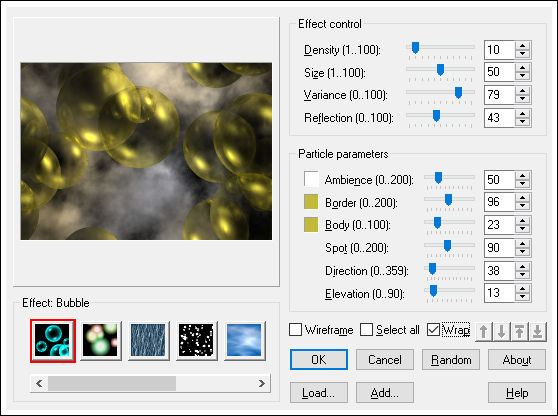The image size is (558, 416).
Task: Click the move to bottom arrow icon
Action: pos(538,332)
